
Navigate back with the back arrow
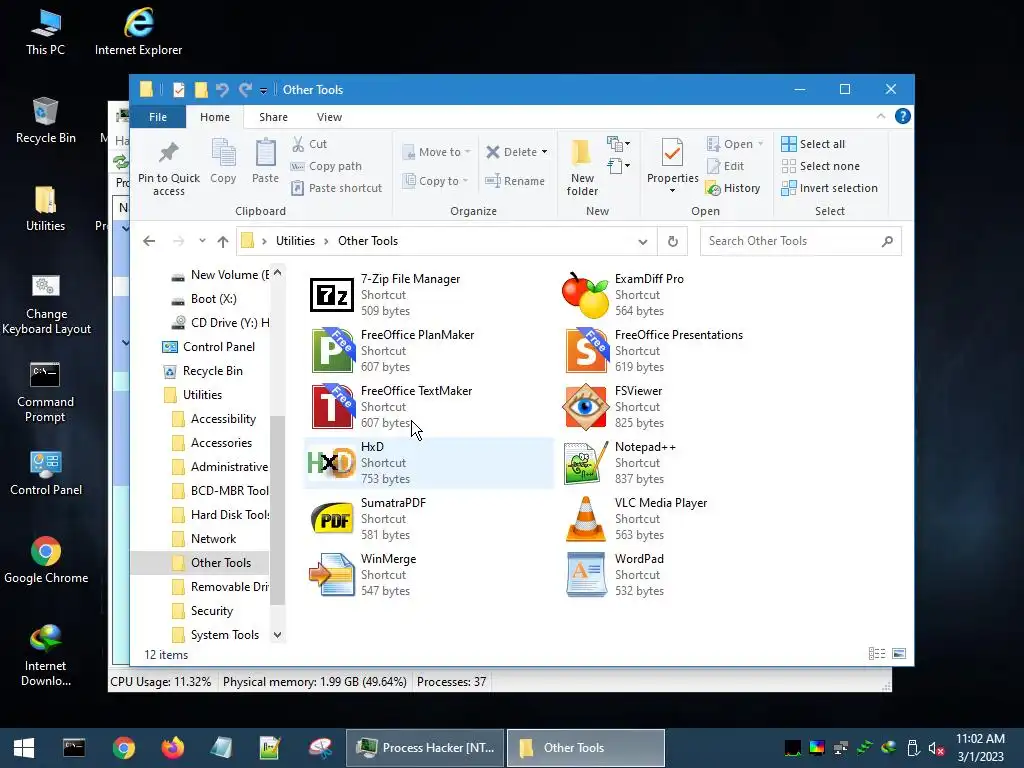[x=149, y=241]
